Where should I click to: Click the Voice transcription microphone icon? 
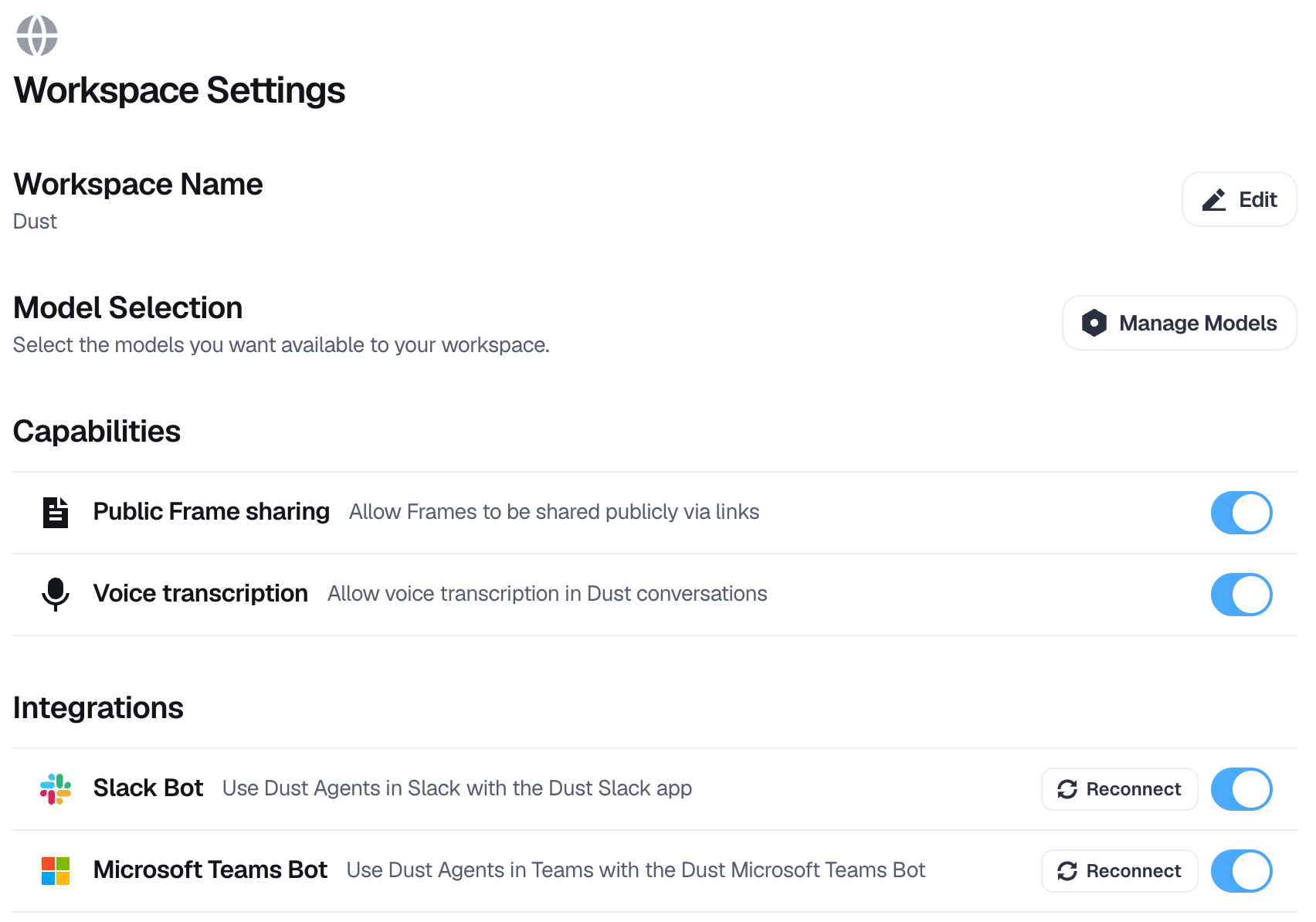pyautogui.click(x=56, y=594)
